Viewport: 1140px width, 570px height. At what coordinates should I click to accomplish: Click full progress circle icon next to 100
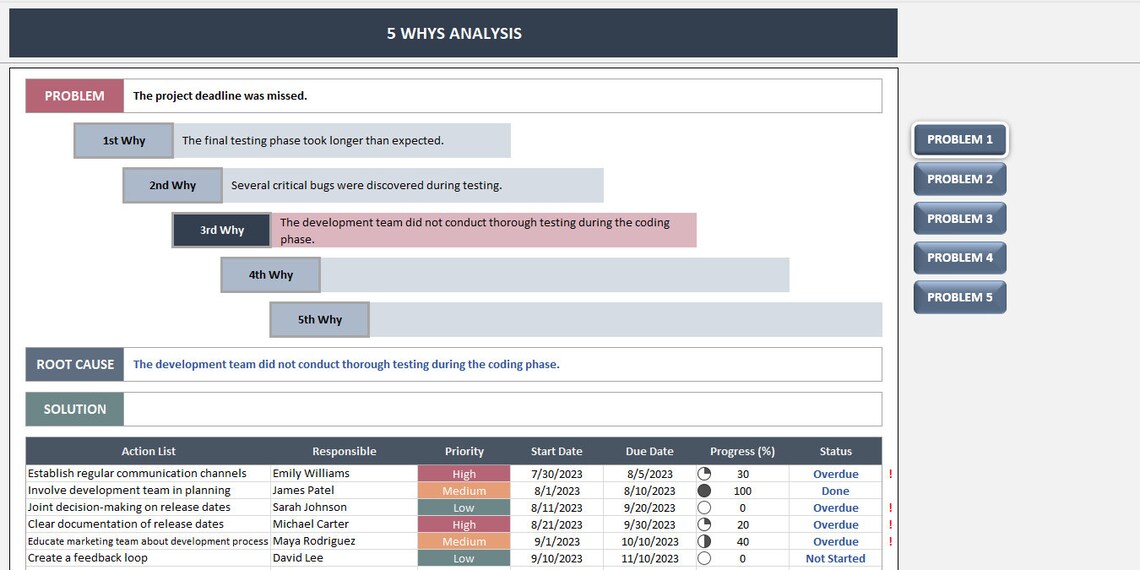704,491
